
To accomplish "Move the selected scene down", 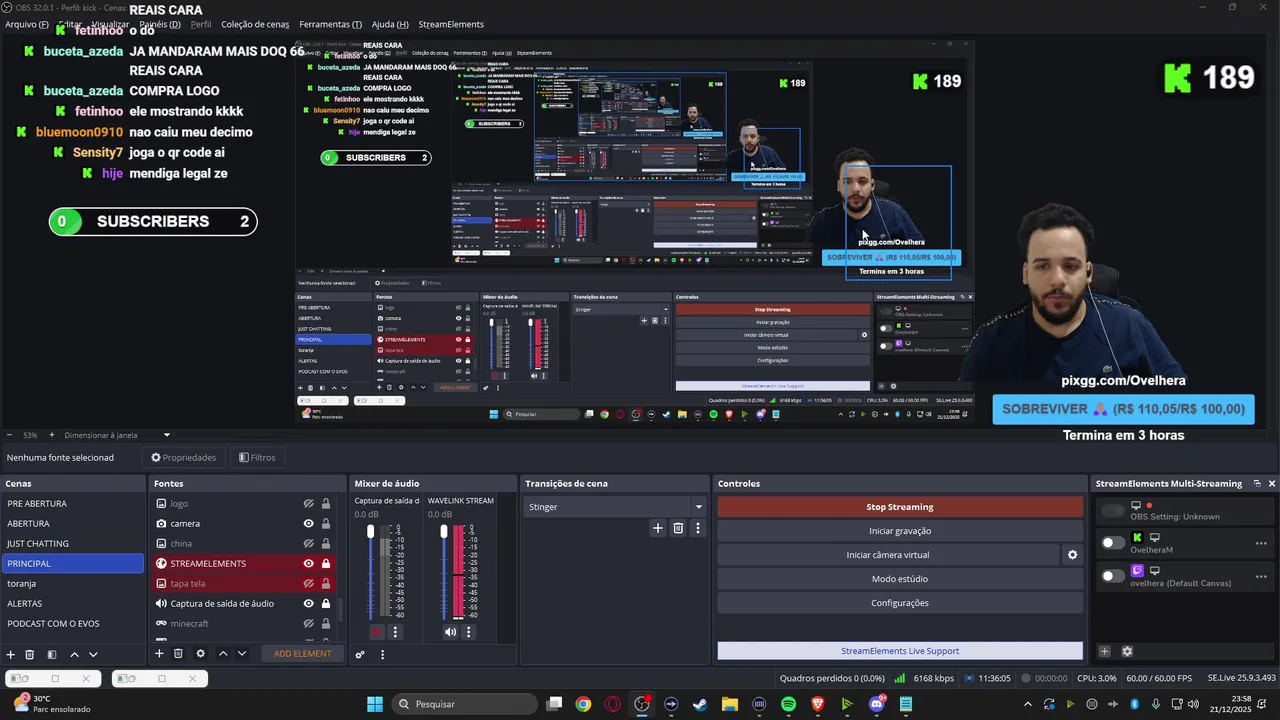I will [x=93, y=654].
